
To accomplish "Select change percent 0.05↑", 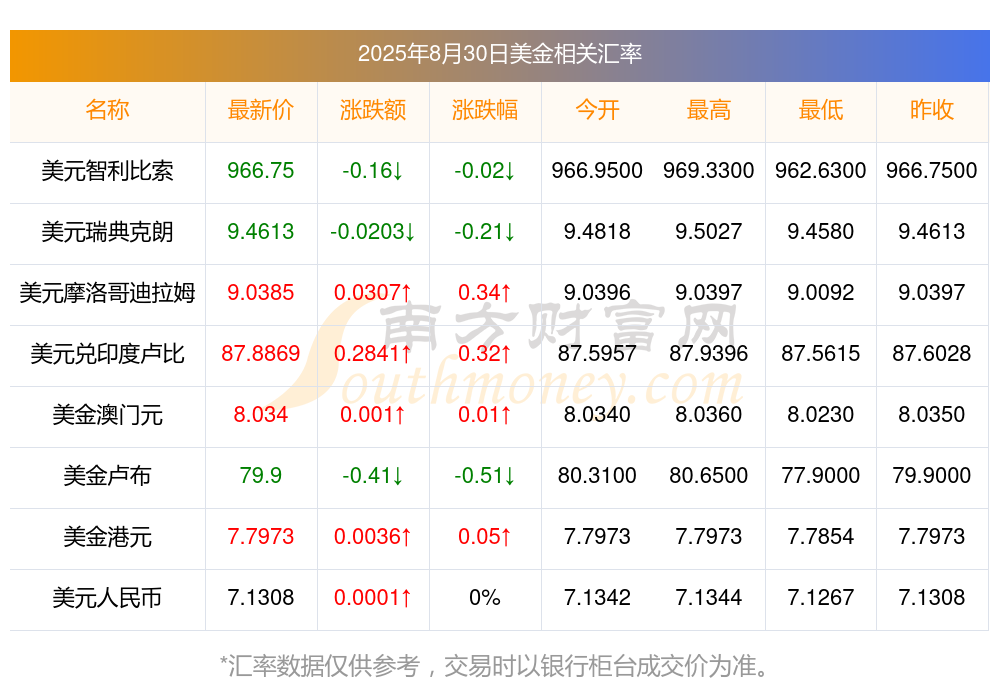I will pos(485,537).
